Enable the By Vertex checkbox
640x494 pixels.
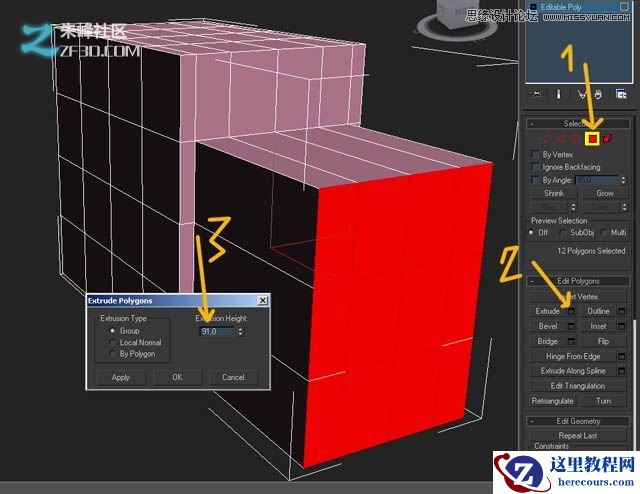tap(535, 155)
